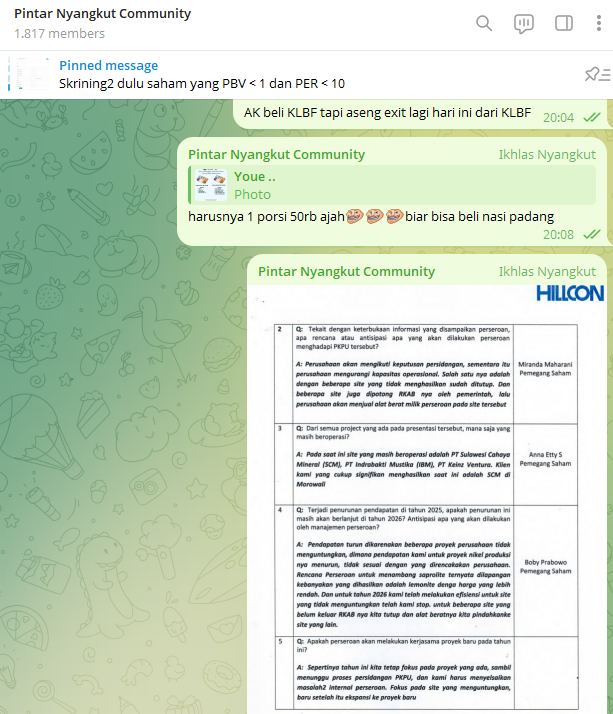Open sender name above the HILLCON photo
This screenshot has height=714, width=613.
click(x=346, y=271)
